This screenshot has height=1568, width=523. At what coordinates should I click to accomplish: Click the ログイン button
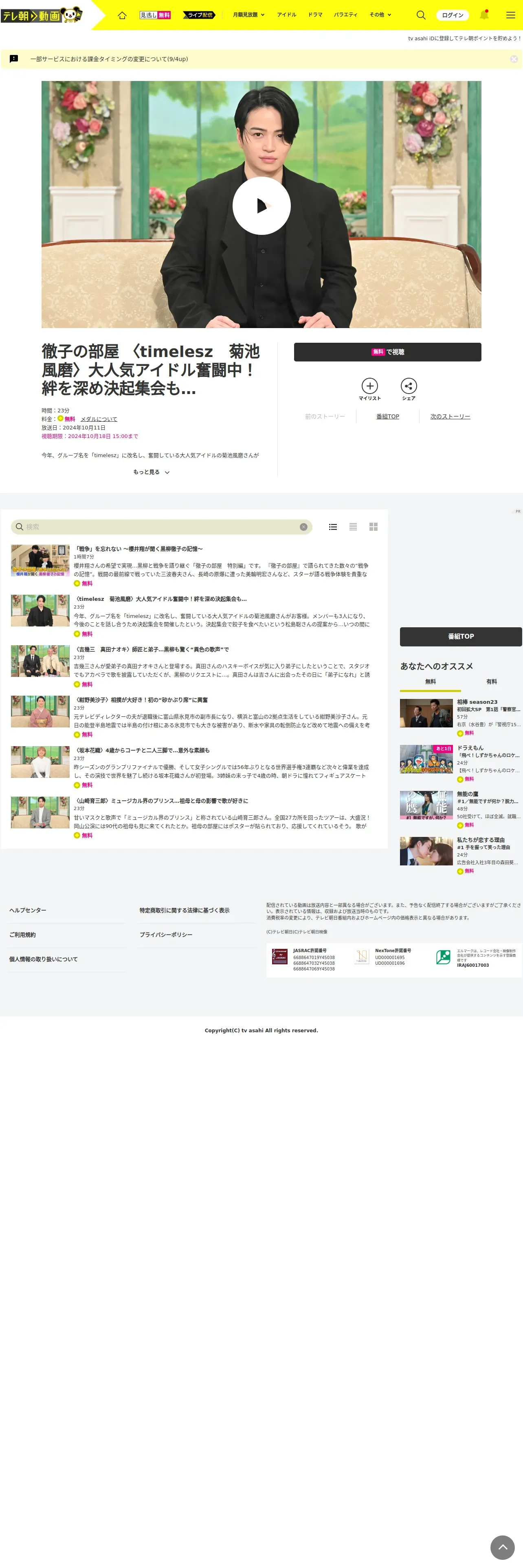pos(453,15)
